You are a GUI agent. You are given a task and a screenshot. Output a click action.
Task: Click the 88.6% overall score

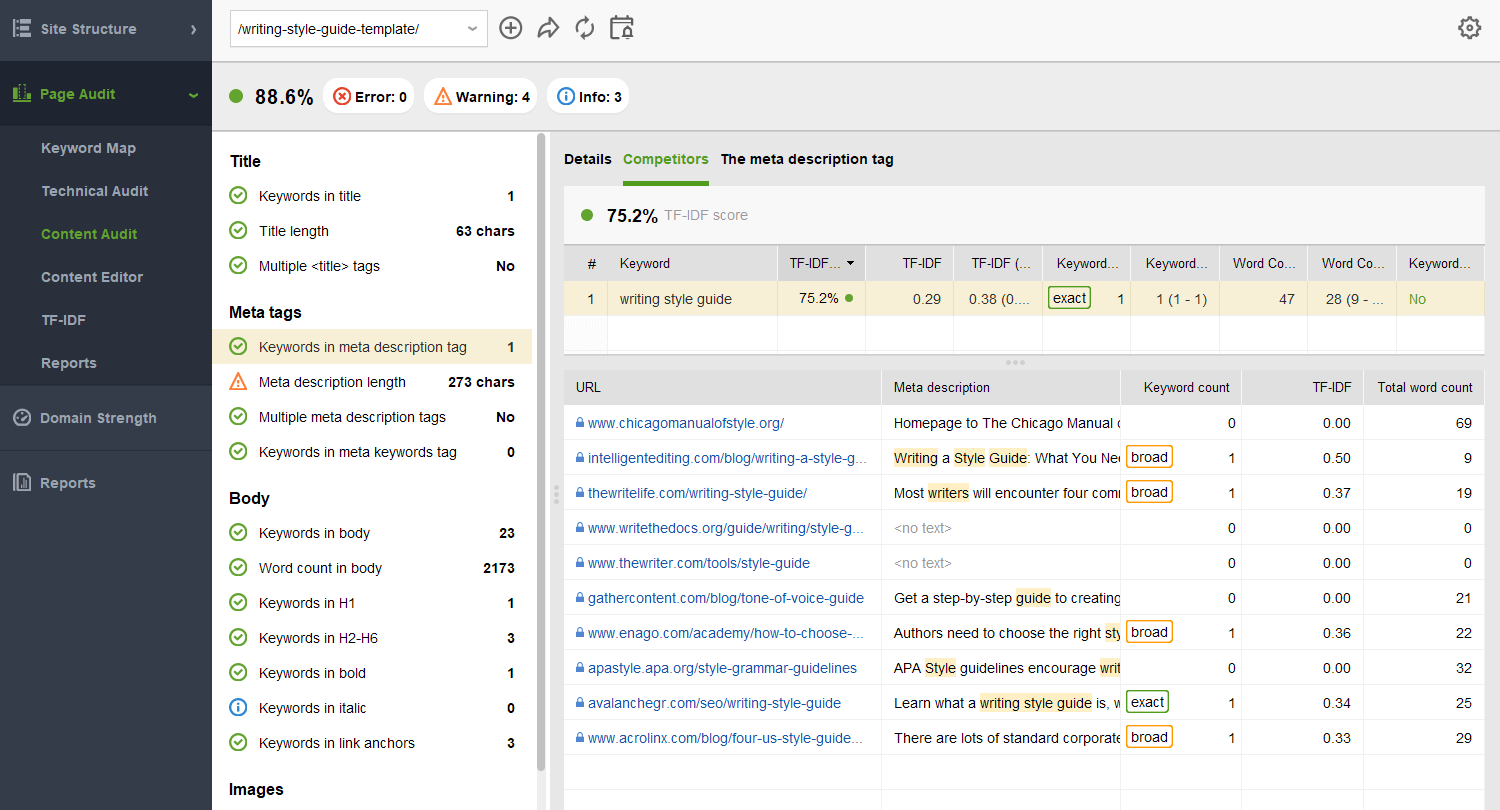tap(284, 97)
